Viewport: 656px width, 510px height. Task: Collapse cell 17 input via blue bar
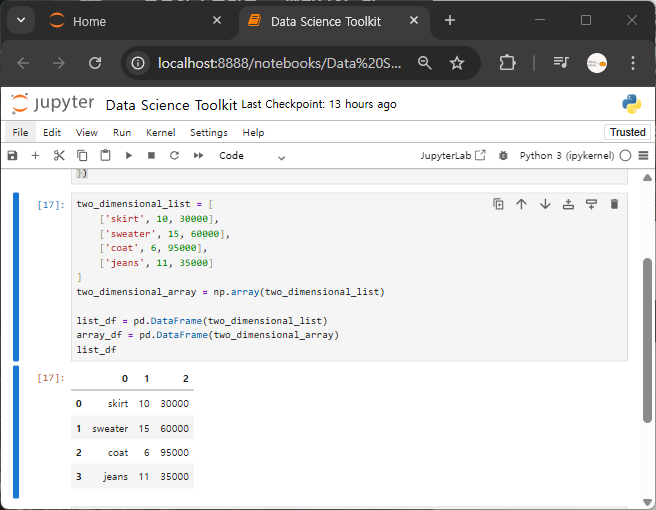[16, 277]
